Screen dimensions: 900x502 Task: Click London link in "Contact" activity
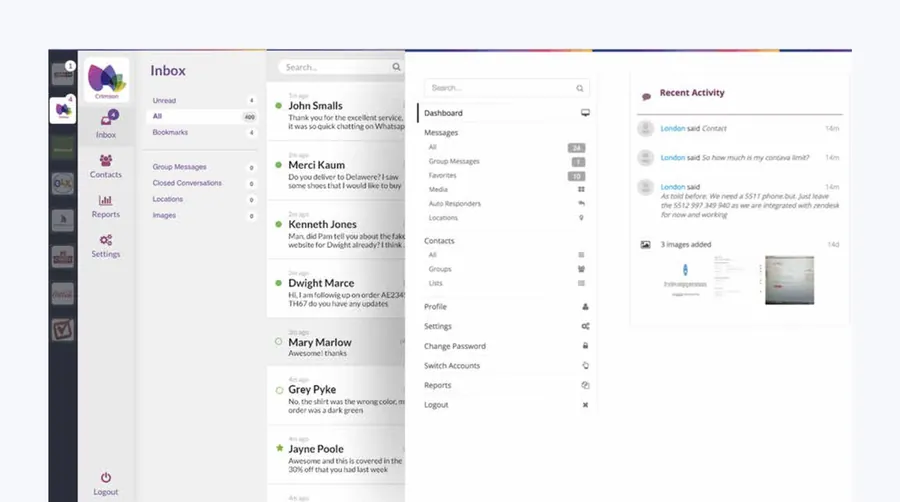pyautogui.click(x=673, y=129)
